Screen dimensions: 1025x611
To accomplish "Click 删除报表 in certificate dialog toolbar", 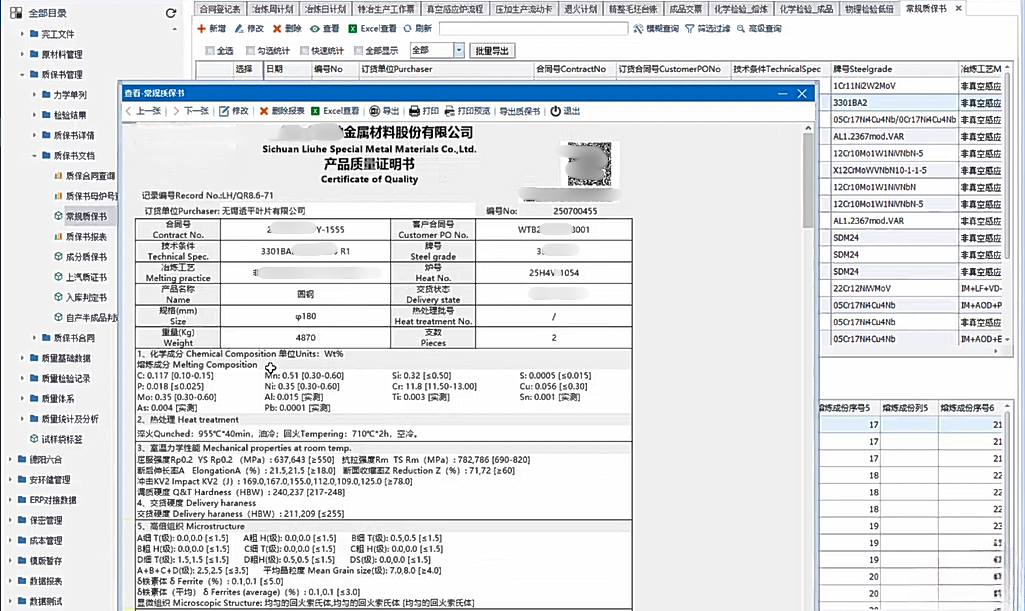I will pyautogui.click(x=282, y=111).
